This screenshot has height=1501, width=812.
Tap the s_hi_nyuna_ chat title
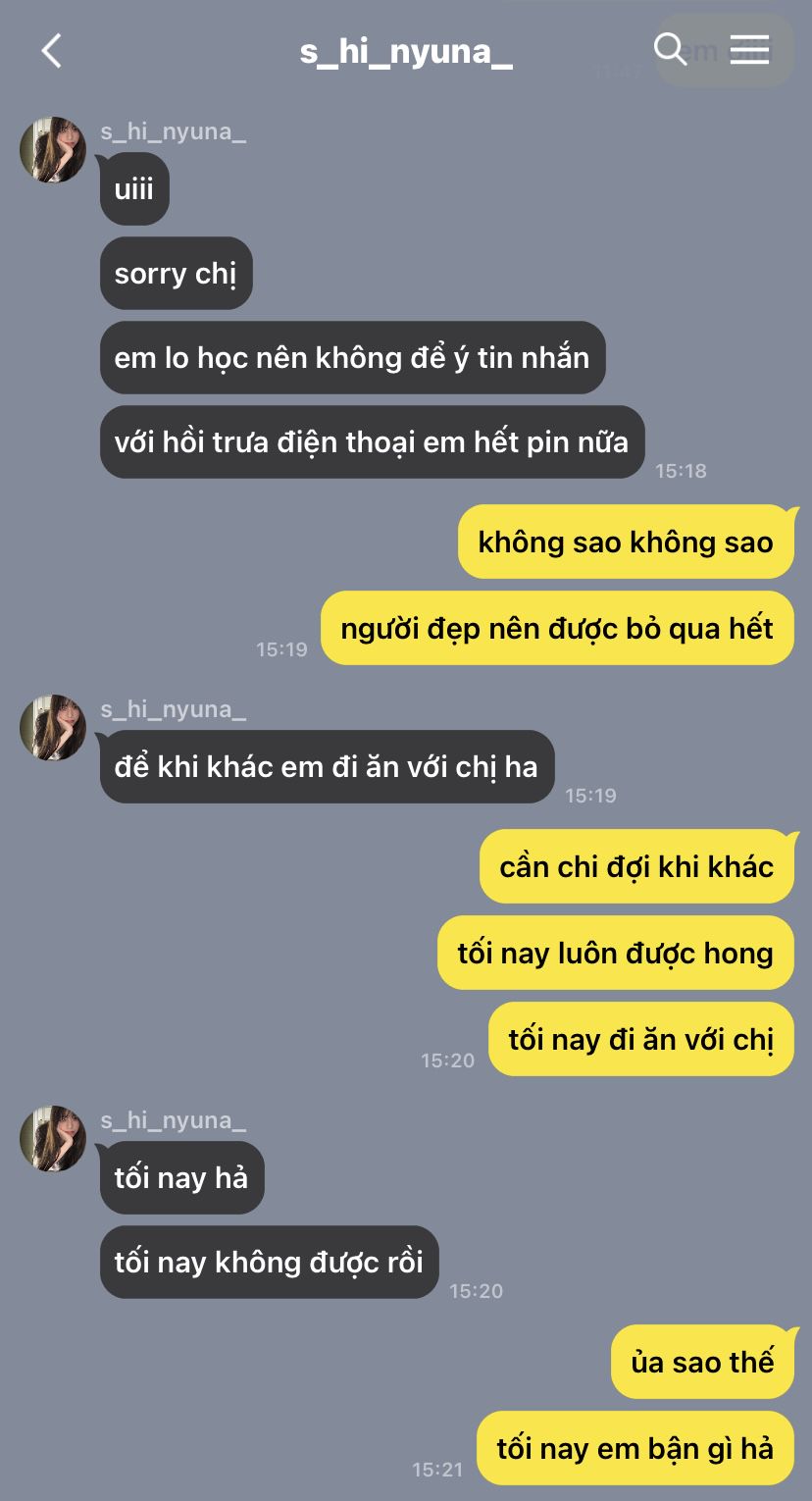click(406, 51)
